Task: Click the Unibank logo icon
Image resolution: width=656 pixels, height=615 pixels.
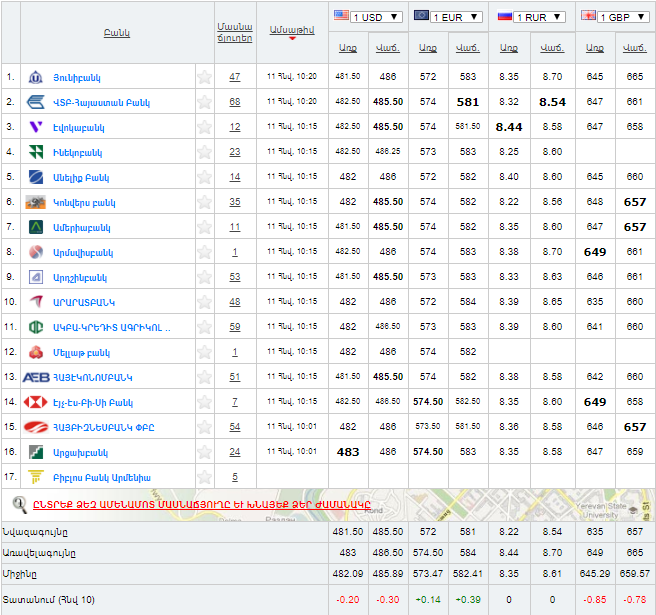Action: click(36, 77)
